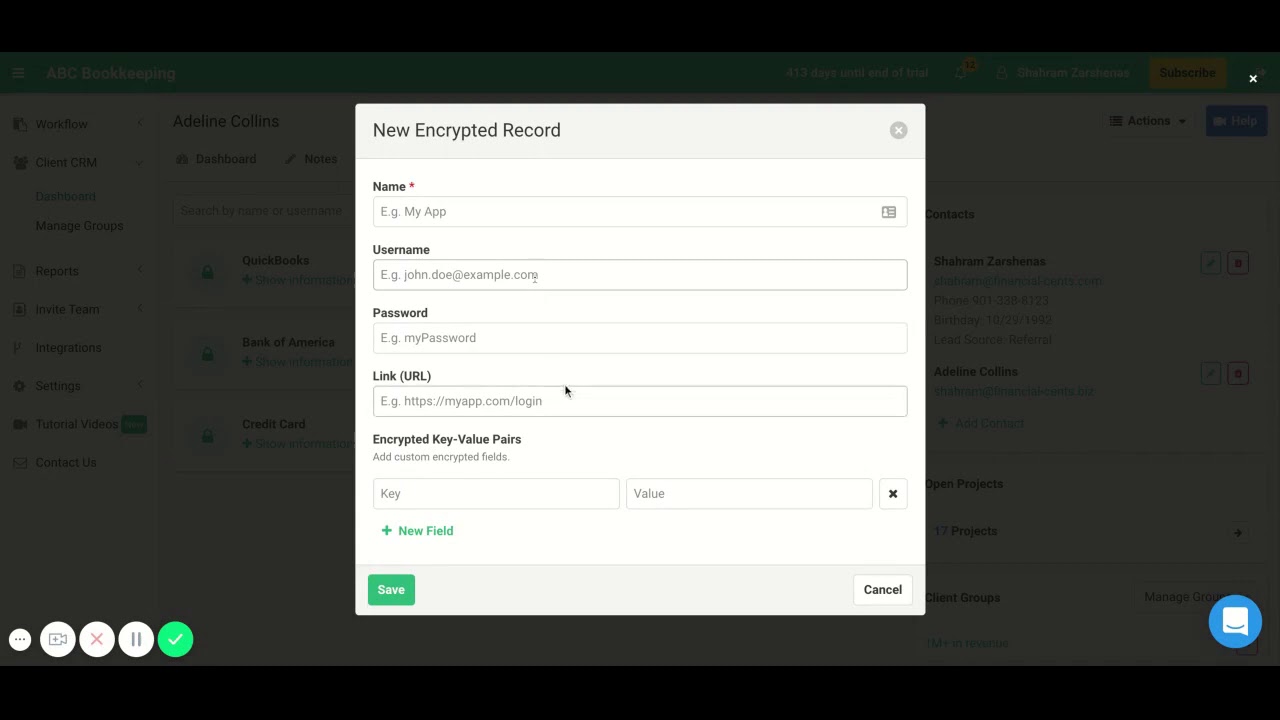Screen dimensions: 1280x720
Task: Click the Integrations plug icon
Action: click(x=18, y=348)
